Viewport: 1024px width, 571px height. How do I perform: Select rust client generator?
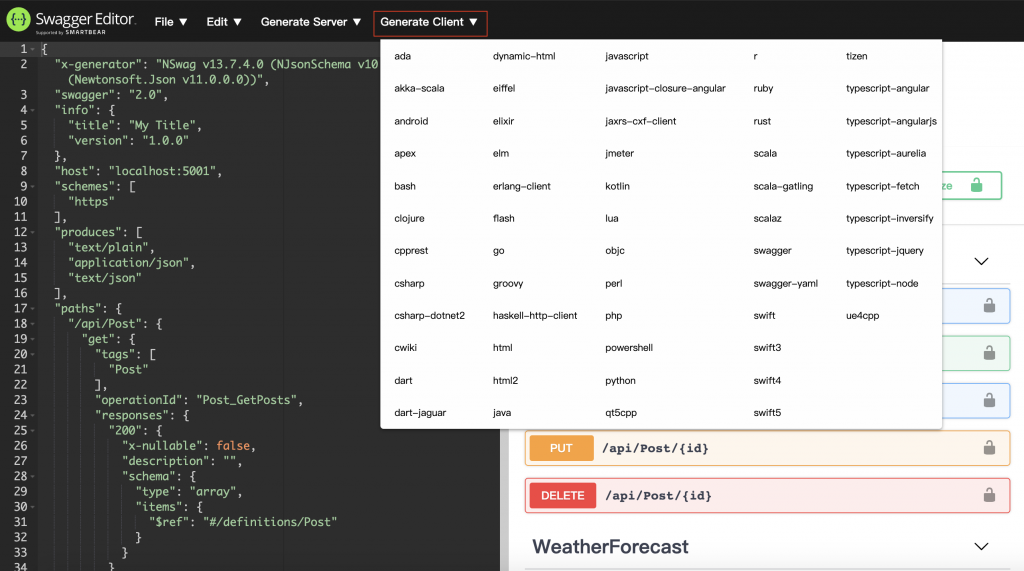761,121
